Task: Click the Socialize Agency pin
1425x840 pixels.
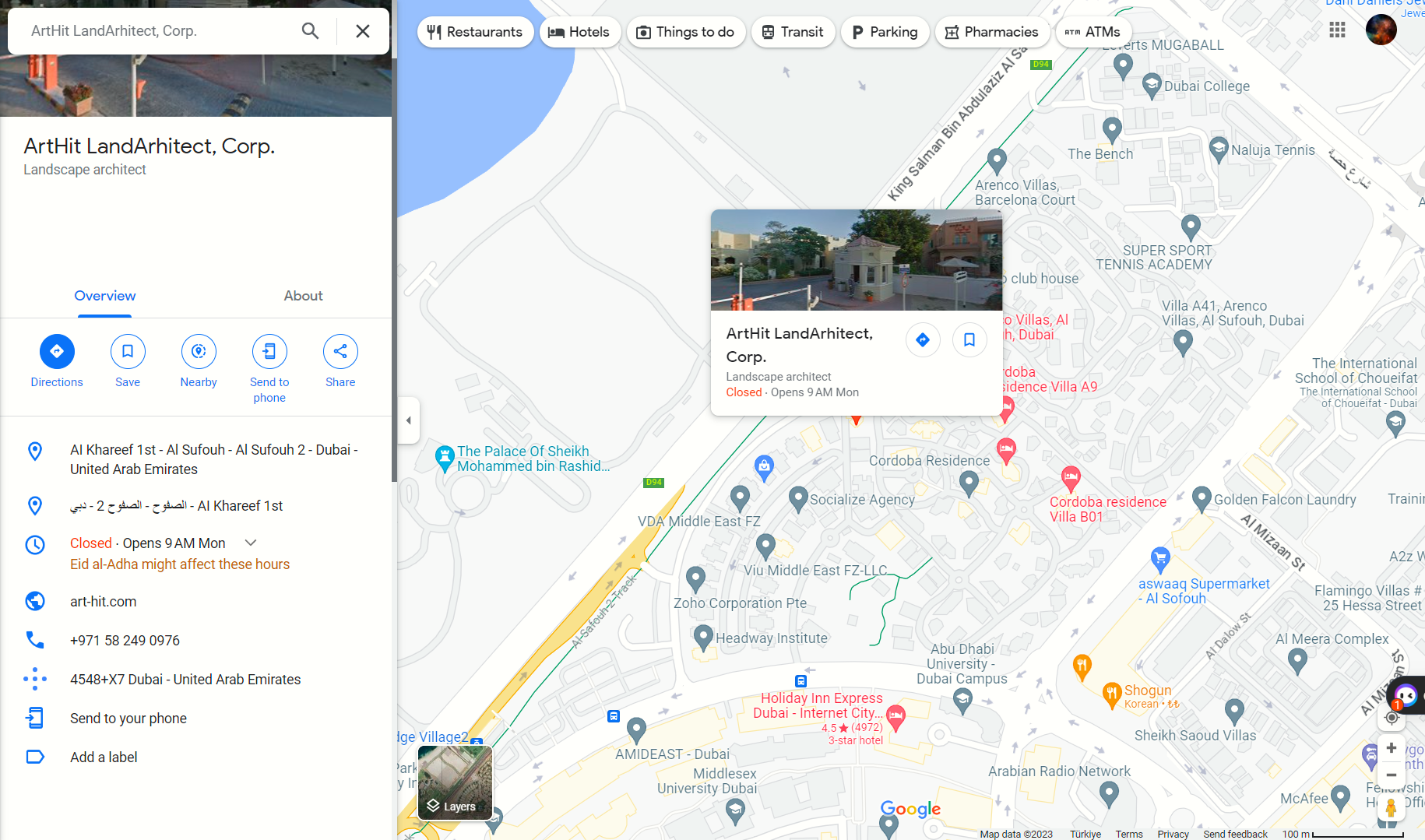Action: [x=798, y=499]
